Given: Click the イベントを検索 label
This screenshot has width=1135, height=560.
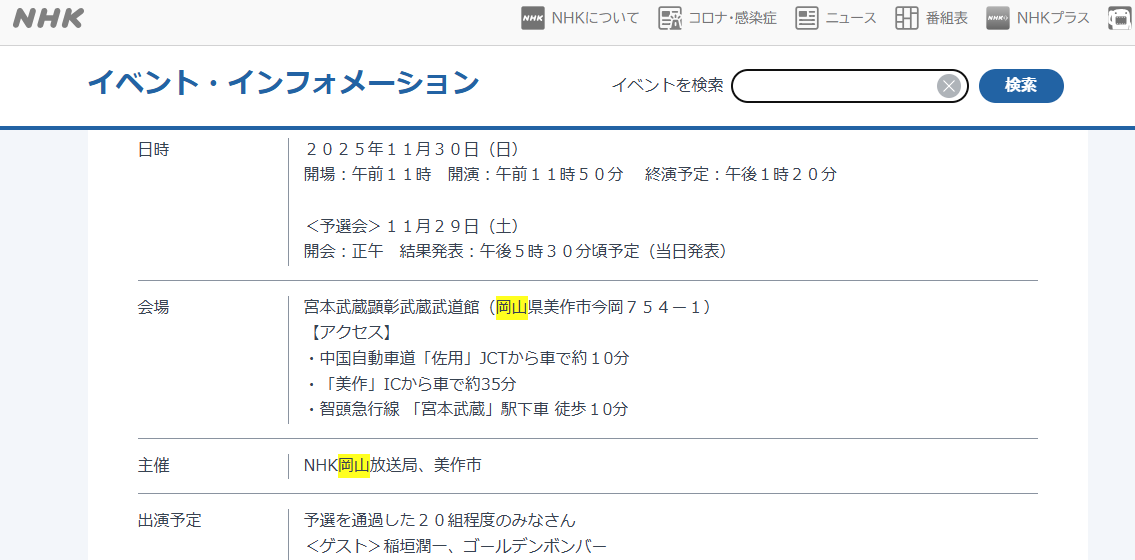Looking at the screenshot, I should point(667,85).
